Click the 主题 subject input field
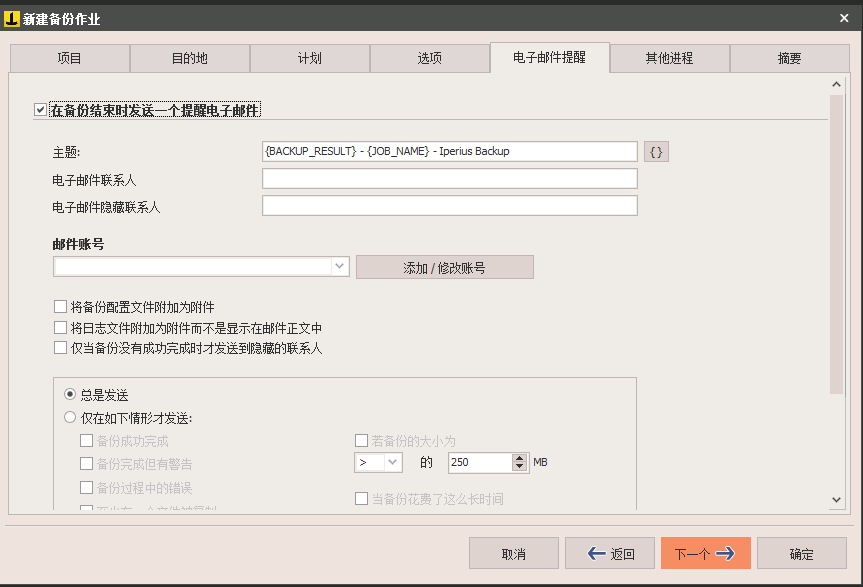Viewport: 863px width, 587px height. pos(450,151)
